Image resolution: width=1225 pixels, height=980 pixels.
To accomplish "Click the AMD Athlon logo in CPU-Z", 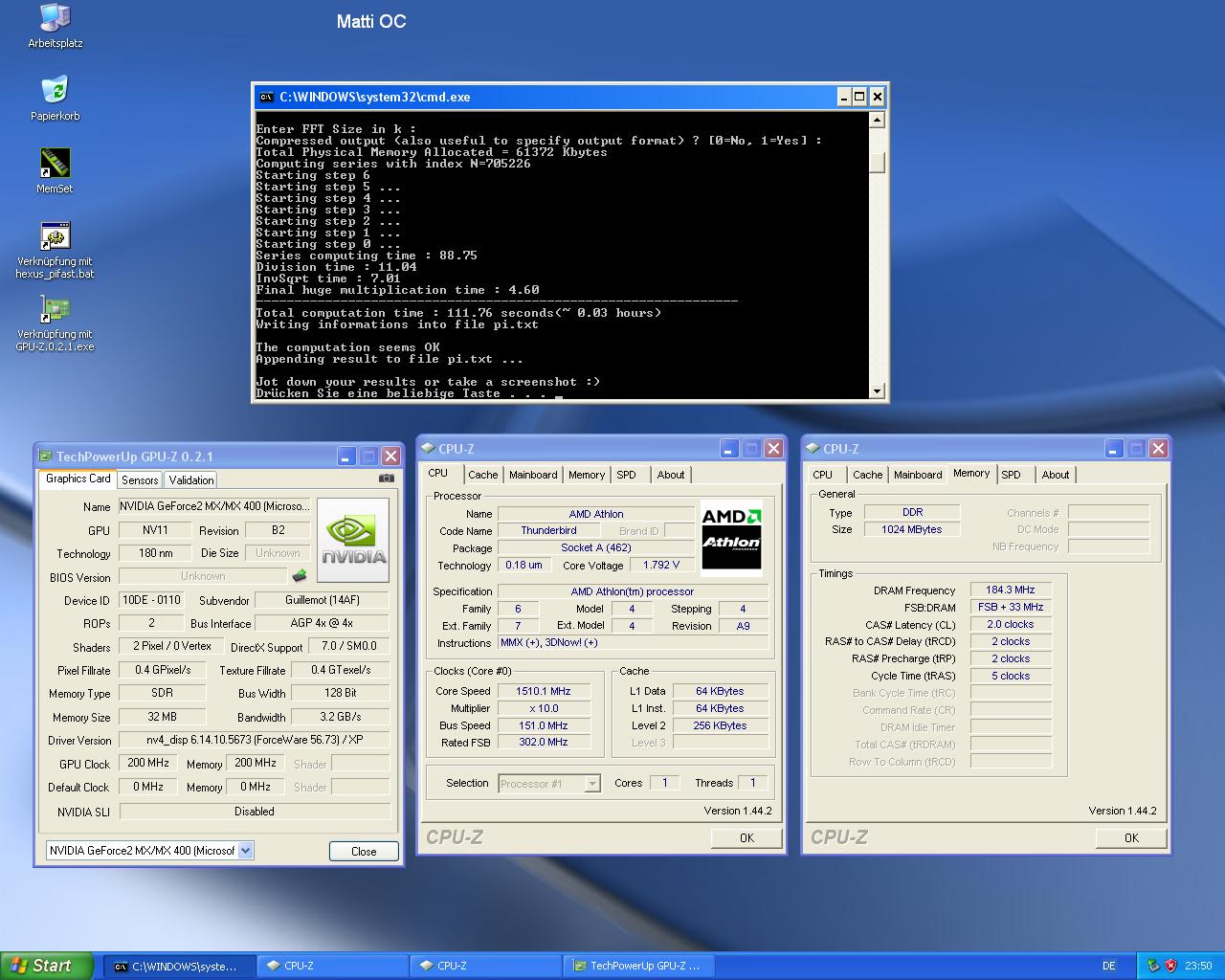I will coord(731,539).
